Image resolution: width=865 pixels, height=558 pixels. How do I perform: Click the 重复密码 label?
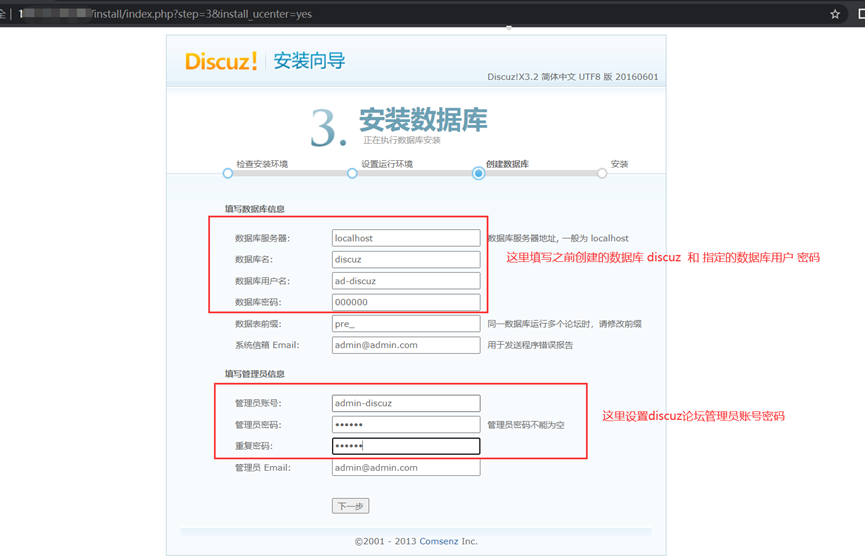coord(254,446)
